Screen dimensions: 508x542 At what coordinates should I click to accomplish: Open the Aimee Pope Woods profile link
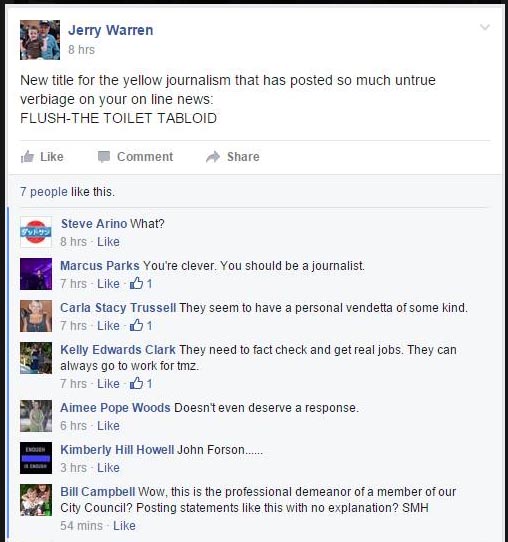tap(115, 408)
